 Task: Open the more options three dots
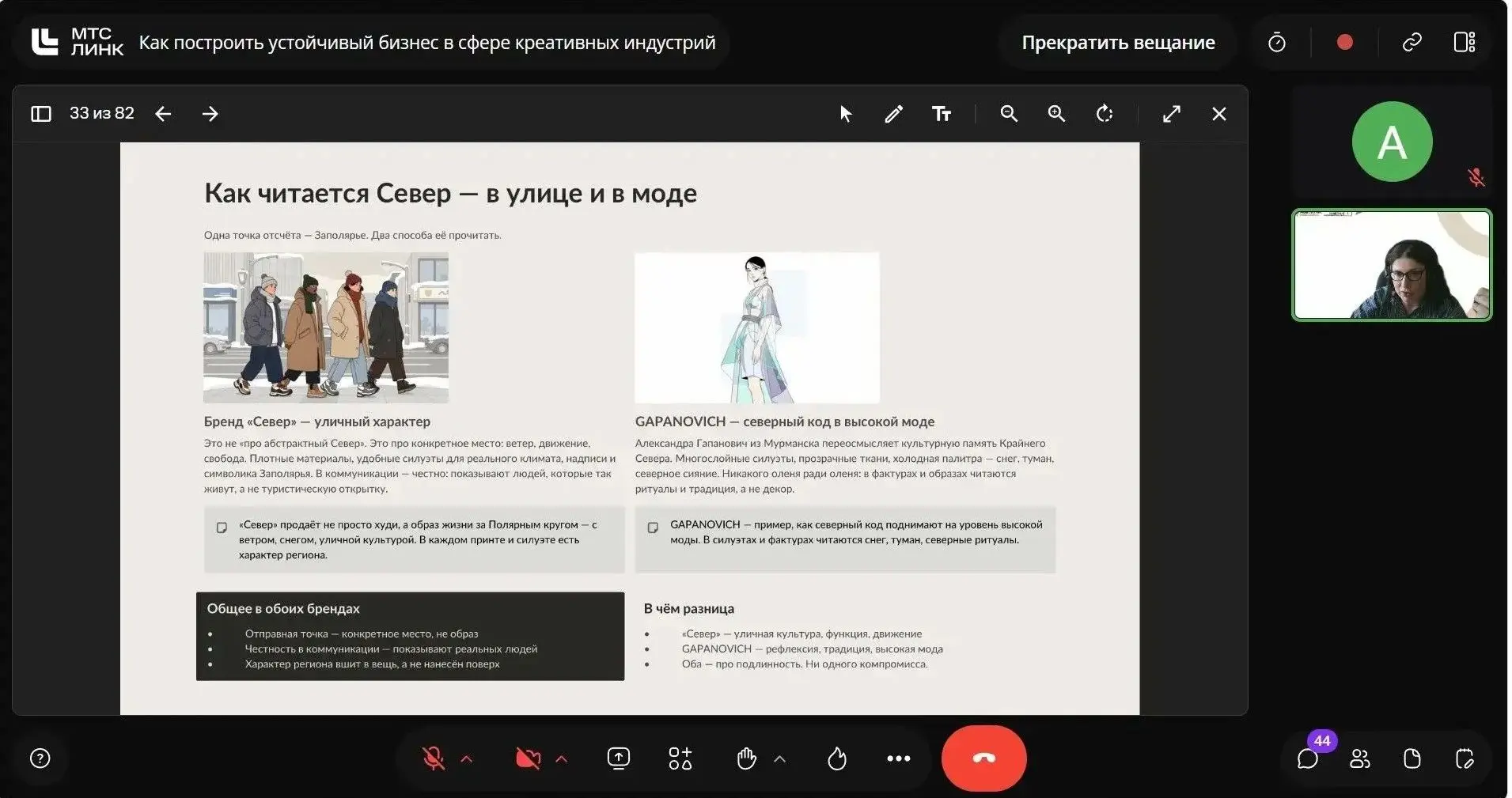(x=899, y=758)
